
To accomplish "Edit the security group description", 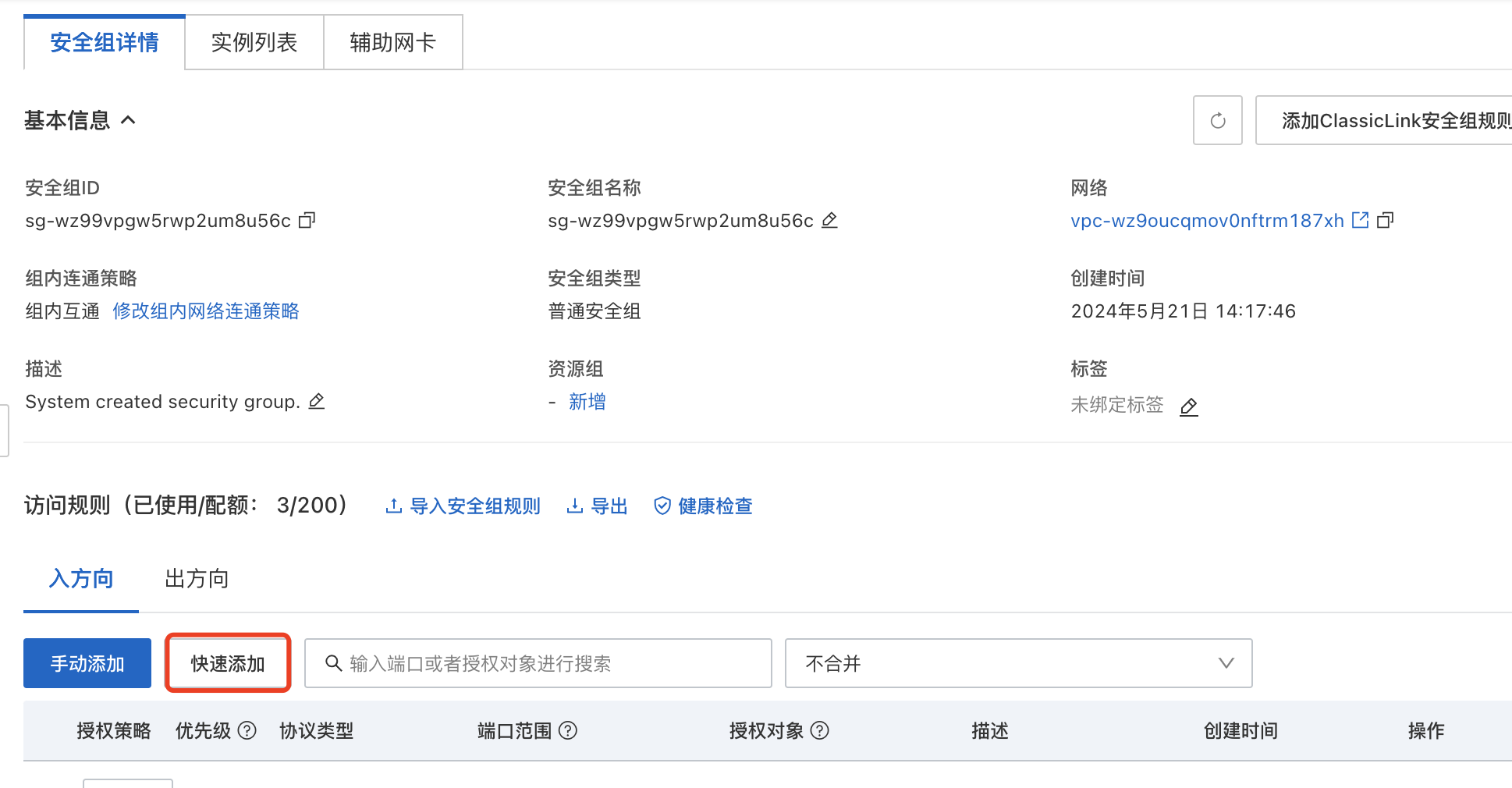I will click(x=317, y=402).
